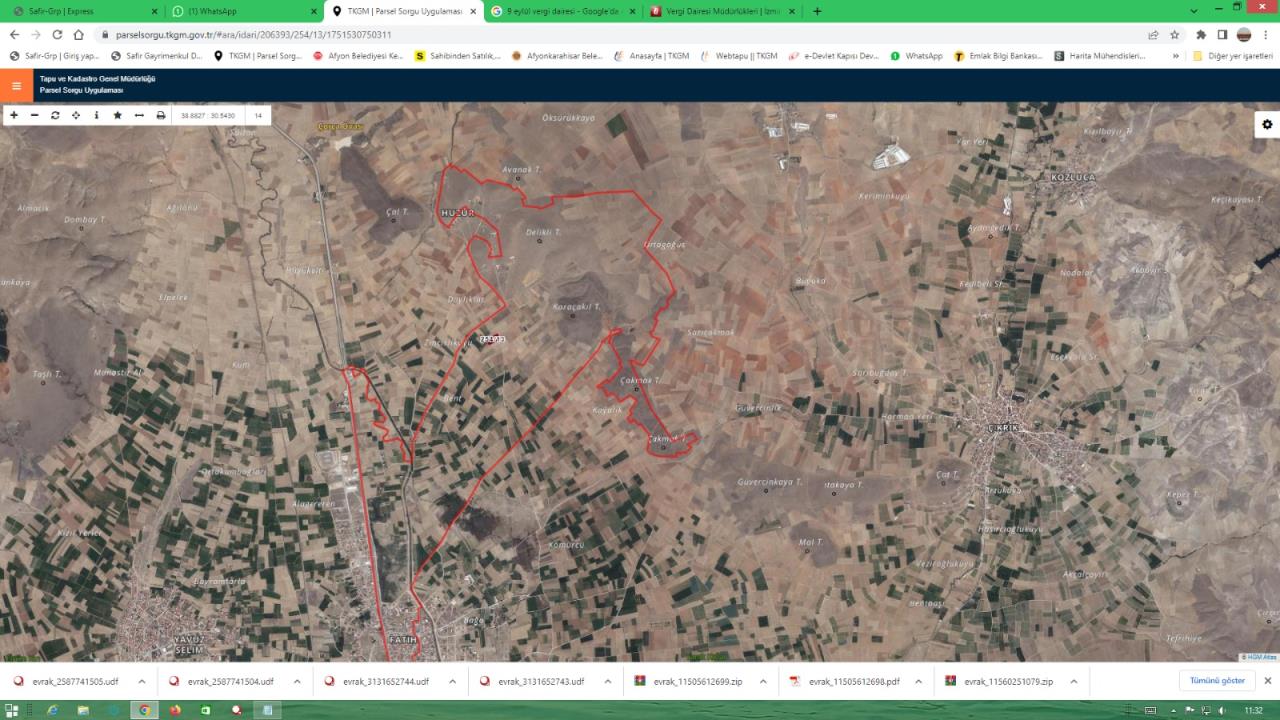Open downloaded file evrak_2587741504.udf
The width and height of the screenshot is (1280, 720).
(x=220, y=681)
